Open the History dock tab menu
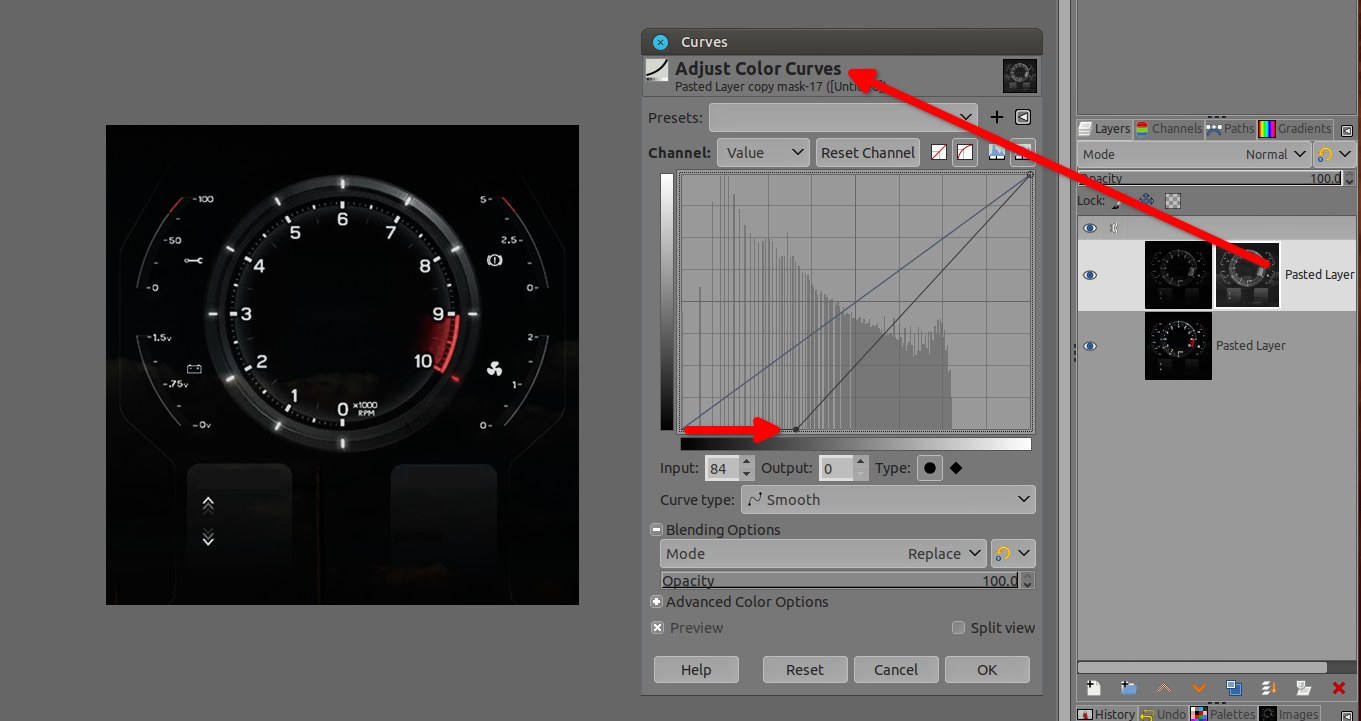The height and width of the screenshot is (721, 1361). pyautogui.click(x=1347, y=714)
